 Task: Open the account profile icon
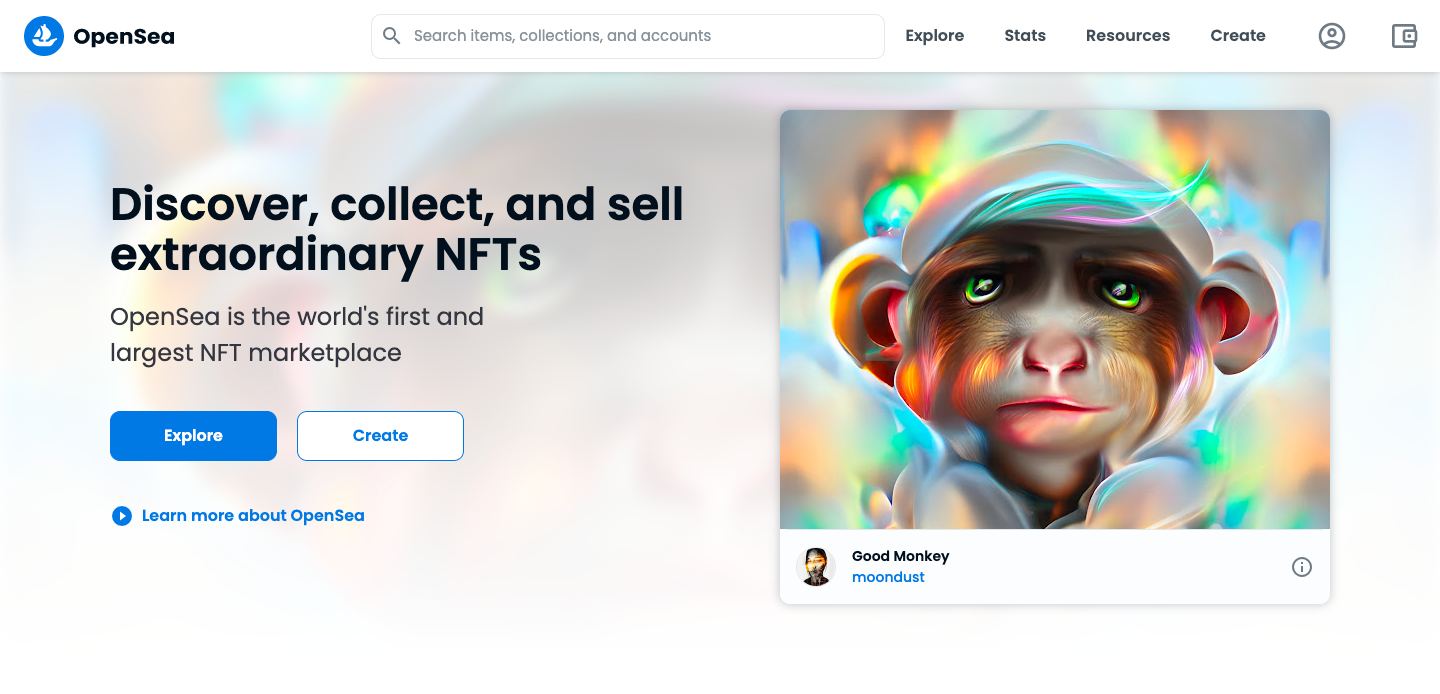click(1332, 36)
